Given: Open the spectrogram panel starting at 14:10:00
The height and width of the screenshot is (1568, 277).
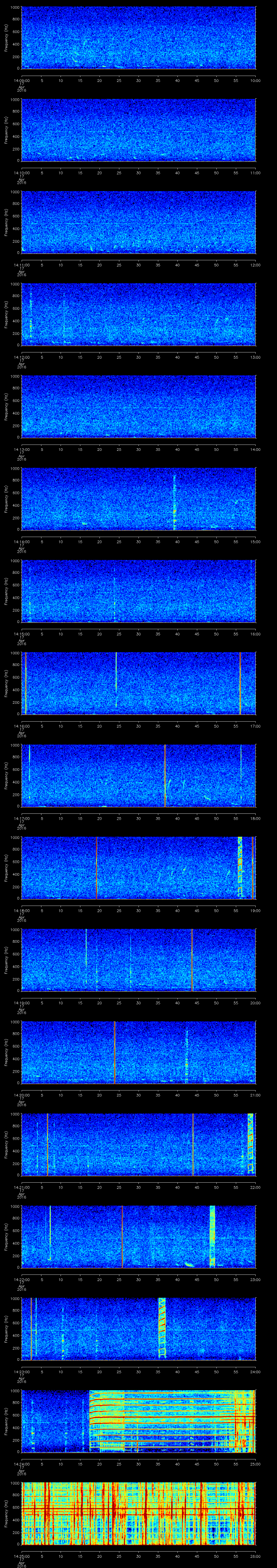Looking at the screenshot, I should pyautogui.click(x=138, y=130).
